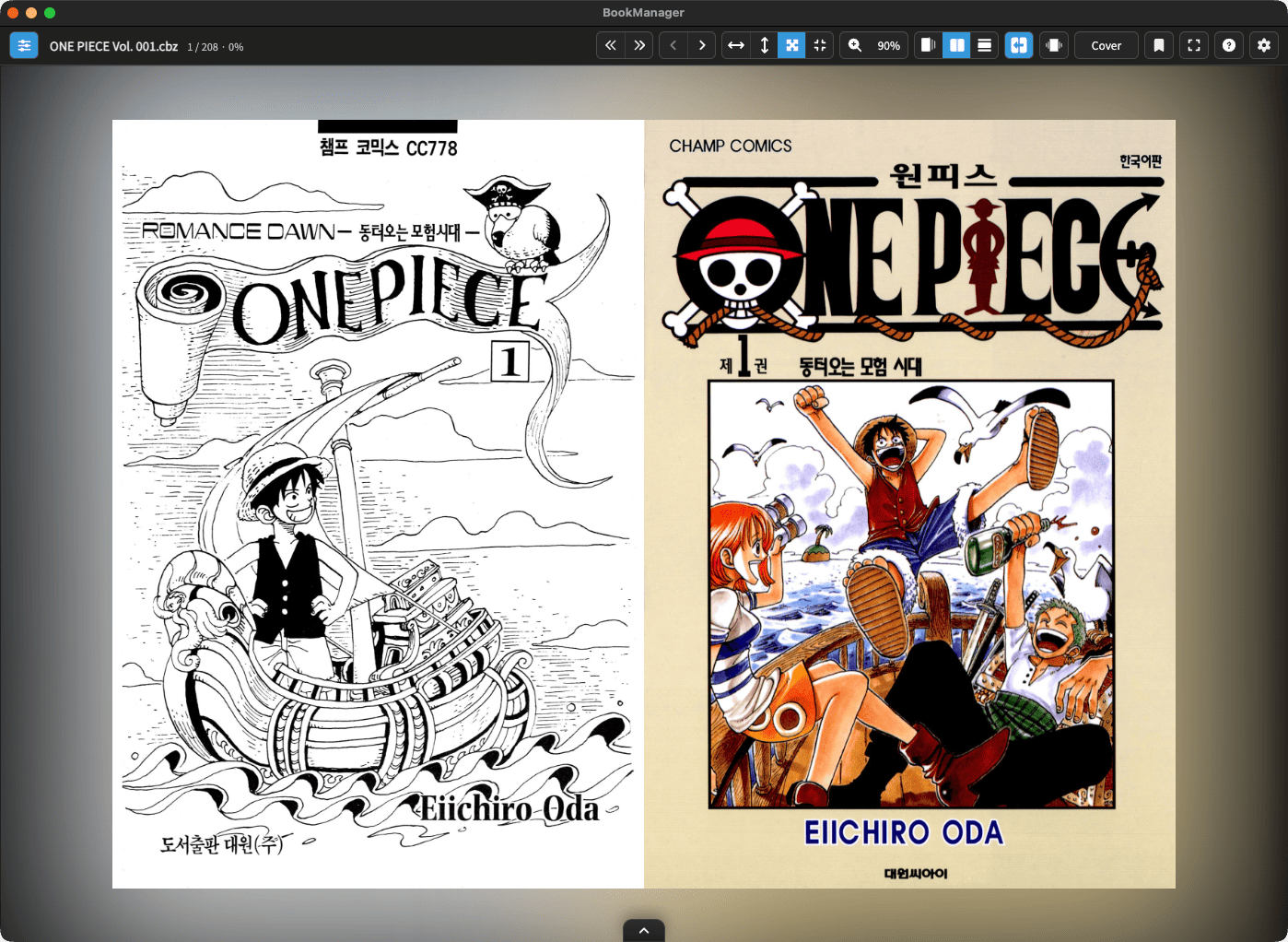Screen dimensions: 1288x942
Task: Click the Cover button
Action: [x=1107, y=45]
